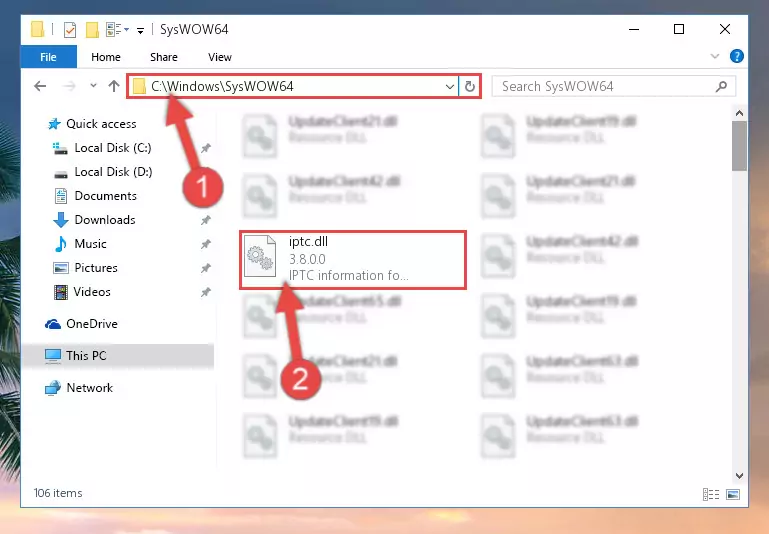Open the recent locations dropdown arrow
The width and height of the screenshot is (769, 534).
click(x=93, y=86)
